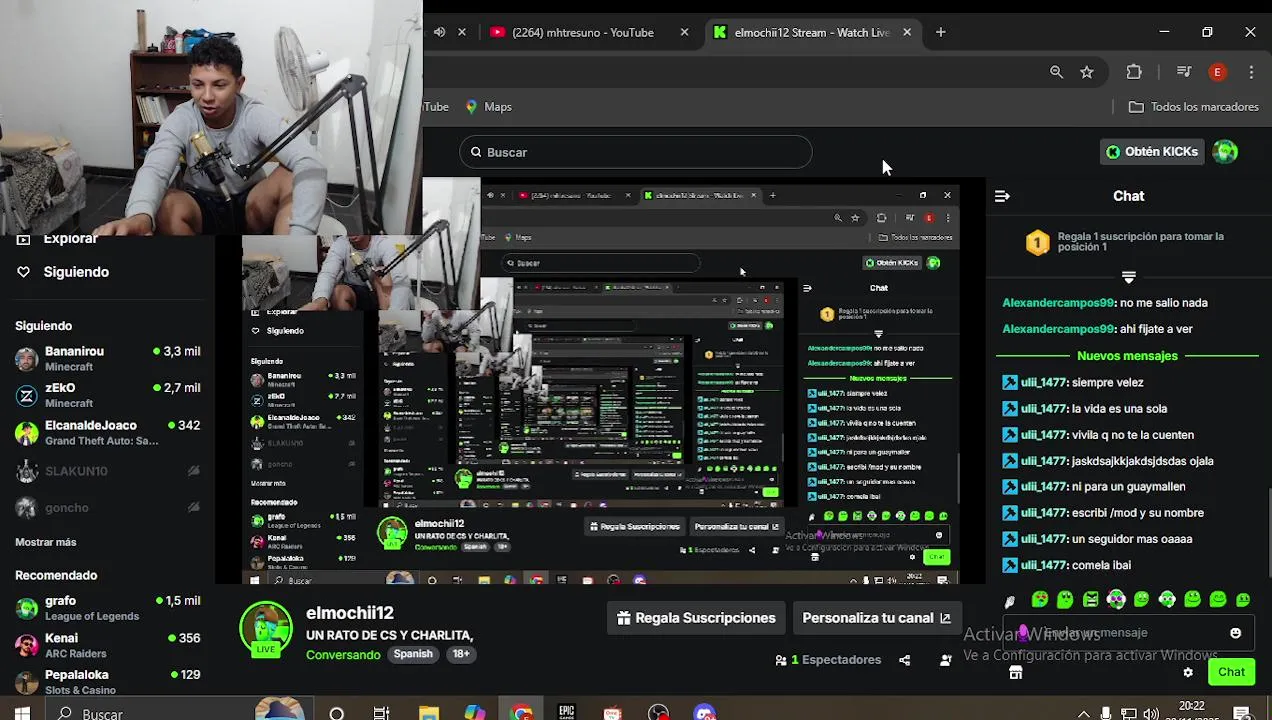Image resolution: width=1272 pixels, height=720 pixels.
Task: Collapse the chat panel with arrow icon
Action: coord(1002,196)
